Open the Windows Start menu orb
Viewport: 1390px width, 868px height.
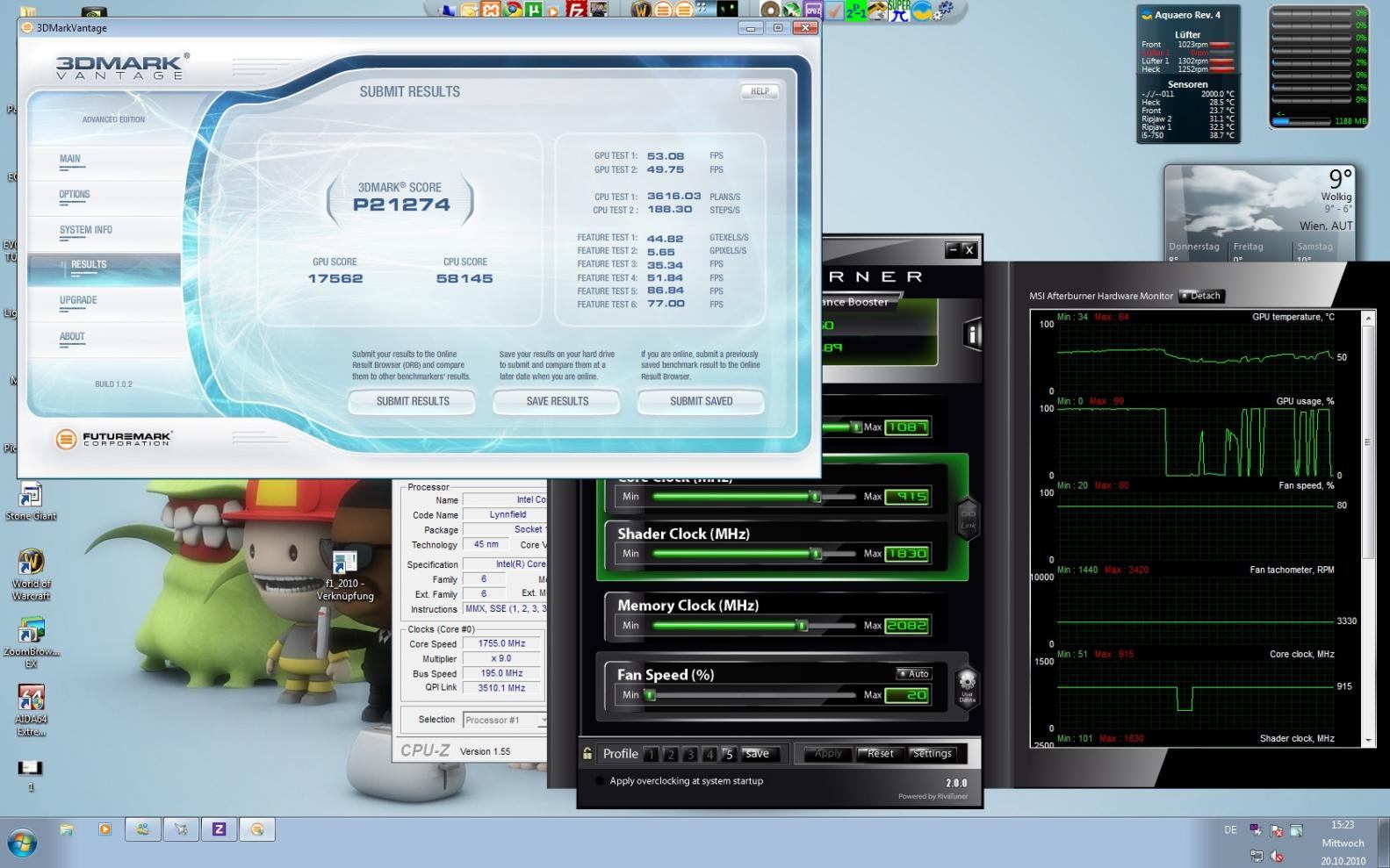pos(22,843)
